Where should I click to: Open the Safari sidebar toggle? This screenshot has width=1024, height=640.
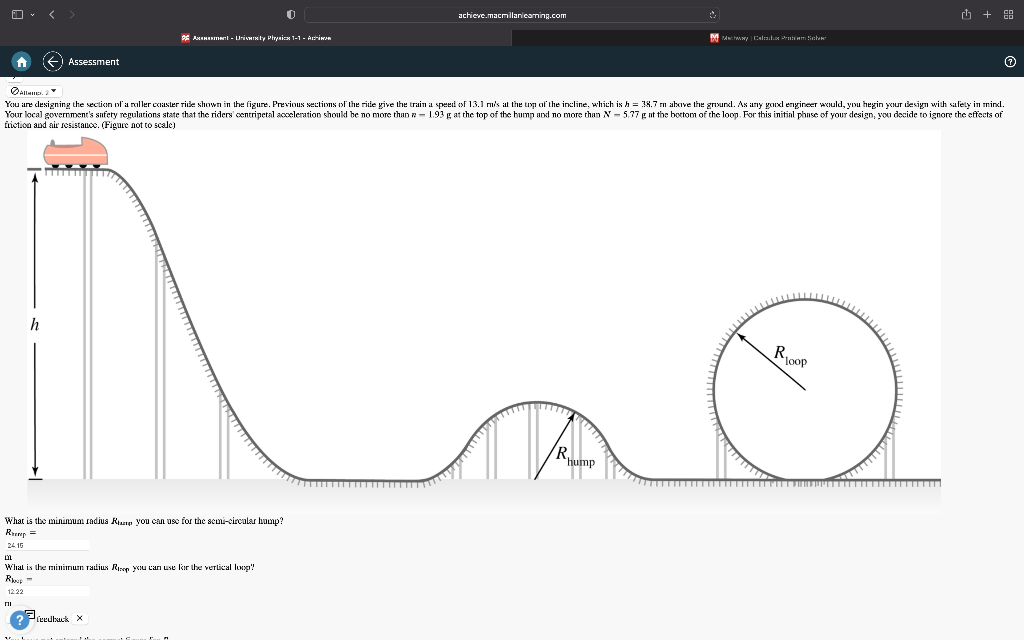point(18,14)
